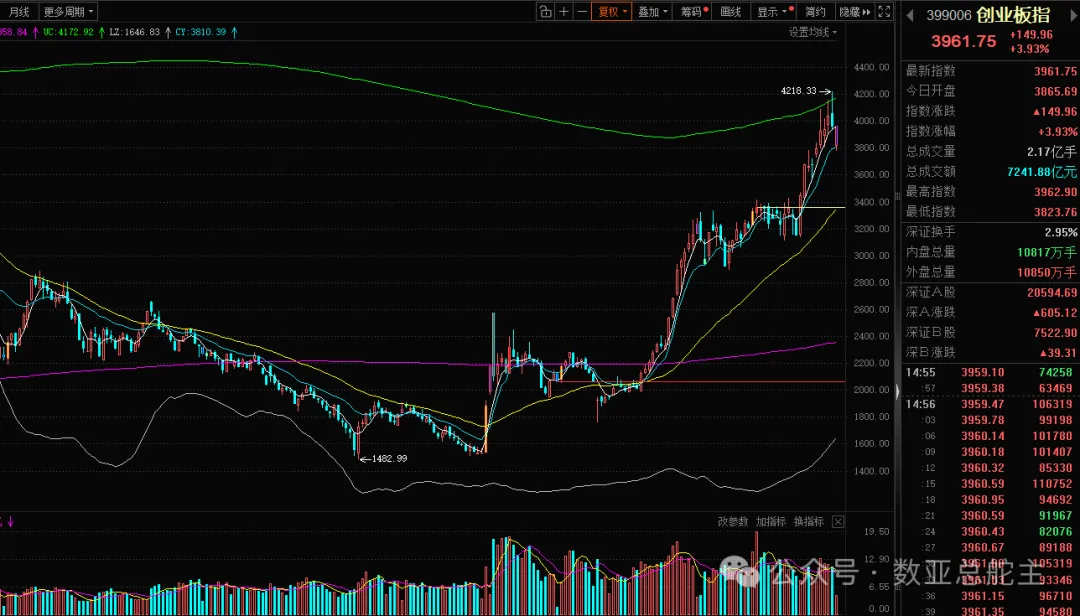
Task: Click the LZ:1646.83 indicator readout
Action: click(x=134, y=32)
